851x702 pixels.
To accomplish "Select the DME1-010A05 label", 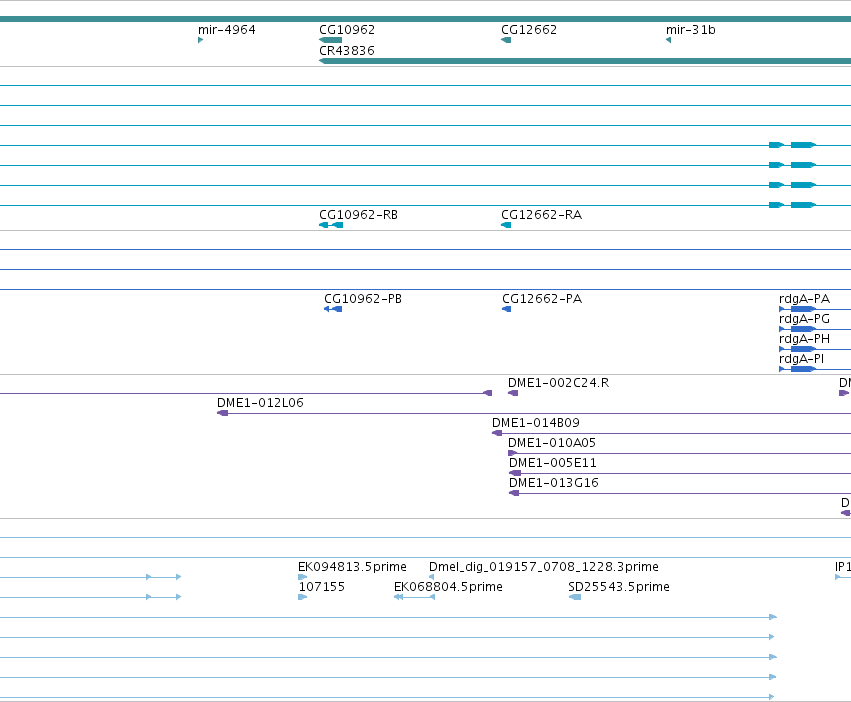I will [x=552, y=443].
